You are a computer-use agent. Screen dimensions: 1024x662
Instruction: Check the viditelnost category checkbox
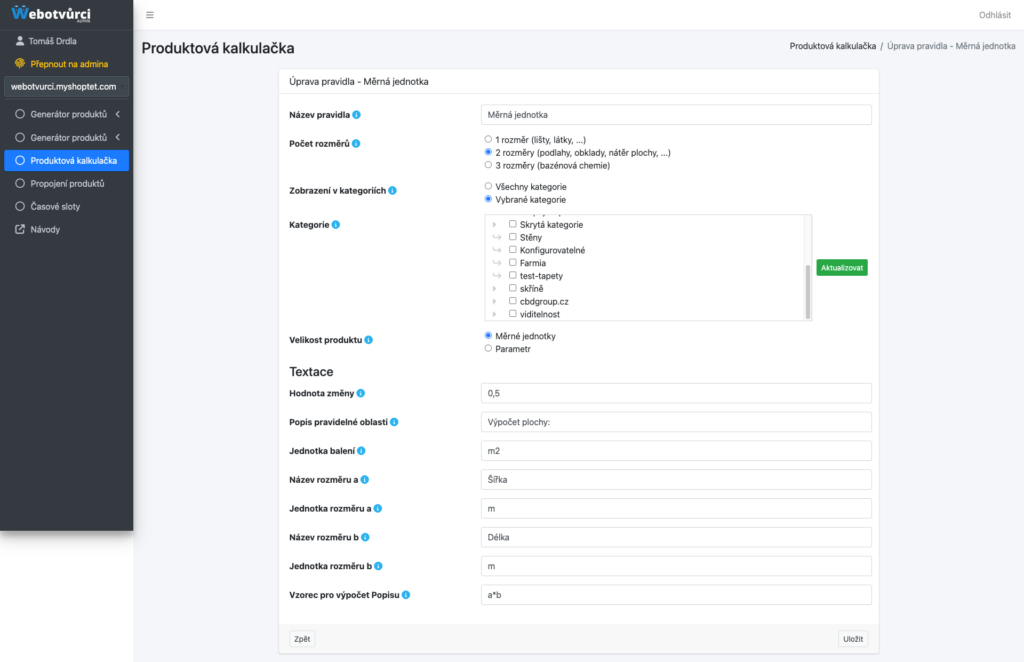point(513,314)
